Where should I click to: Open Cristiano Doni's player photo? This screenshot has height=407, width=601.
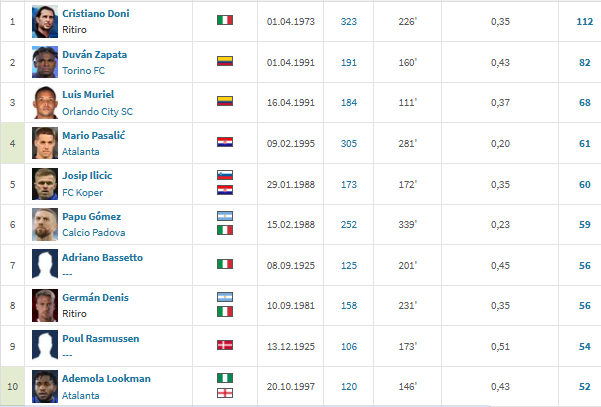coord(44,21)
